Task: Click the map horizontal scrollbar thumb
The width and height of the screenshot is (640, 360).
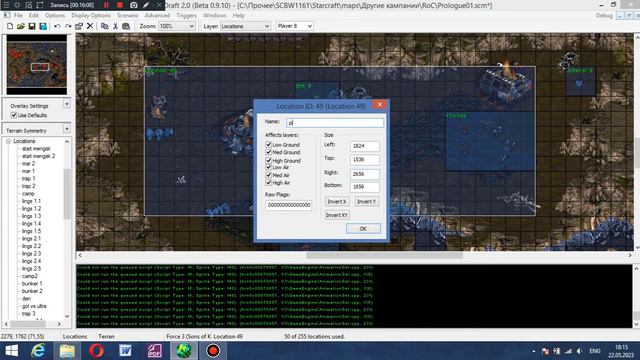Action: tap(384, 255)
